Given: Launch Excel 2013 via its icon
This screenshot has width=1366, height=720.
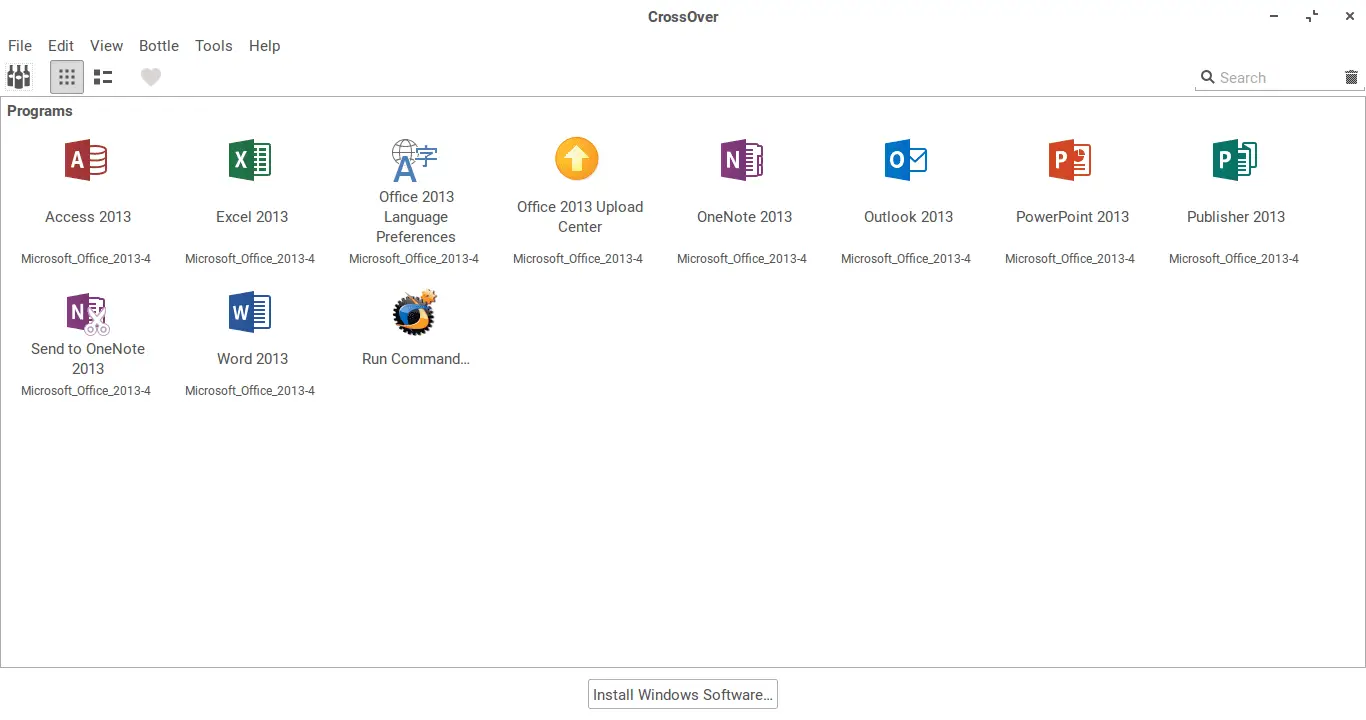Looking at the screenshot, I should (x=250, y=160).
